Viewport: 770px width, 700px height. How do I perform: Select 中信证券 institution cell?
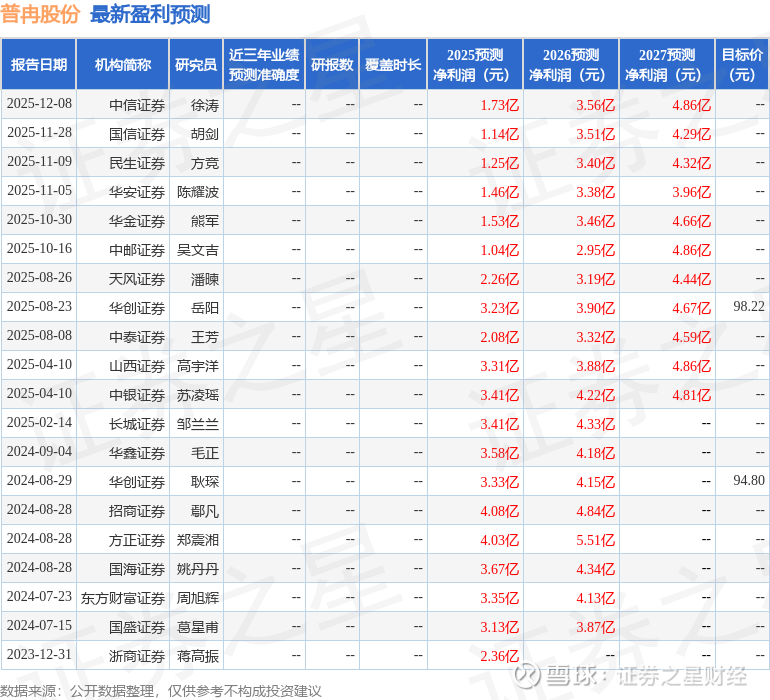(137, 105)
